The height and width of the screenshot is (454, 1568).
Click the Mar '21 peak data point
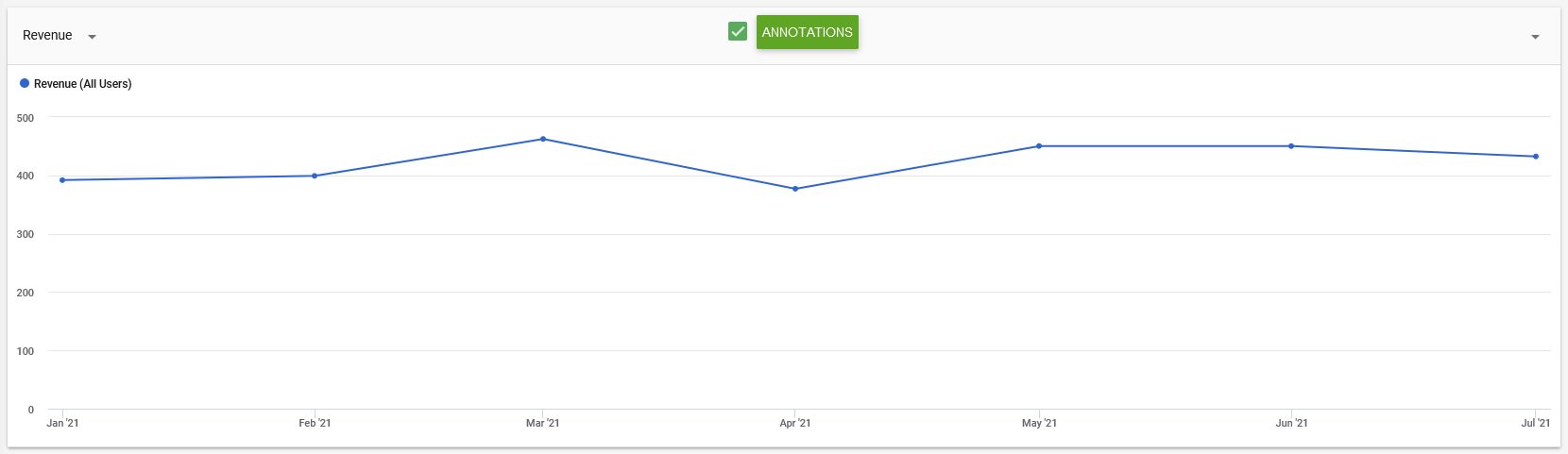click(x=542, y=139)
